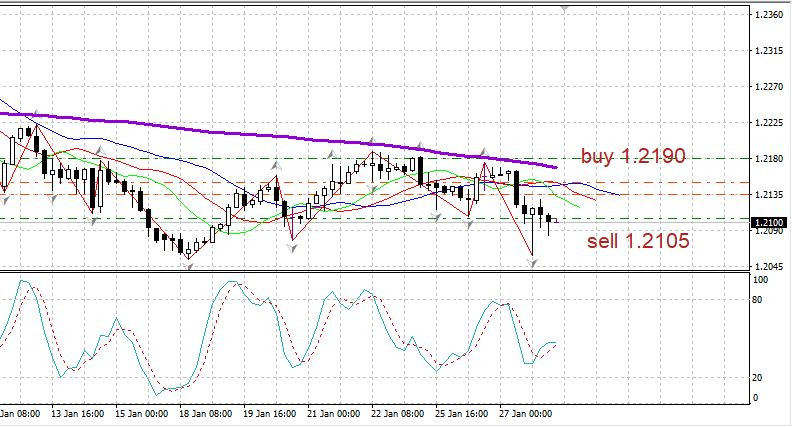Click the chart shift triangle marker at top
Viewport: 792px width, 427px height.
point(564,9)
